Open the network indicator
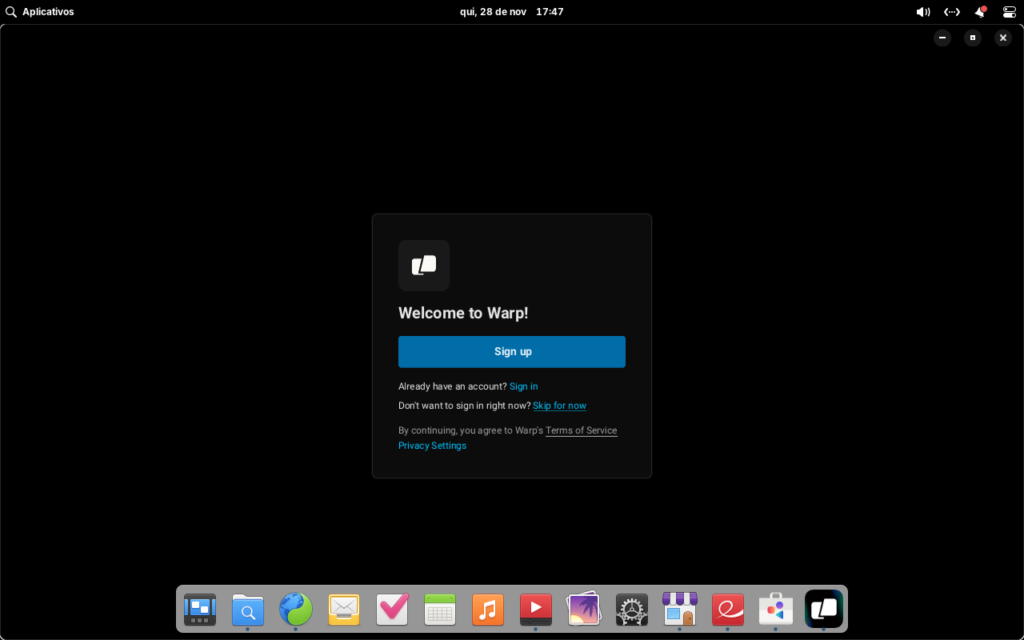The width and height of the screenshot is (1024, 640). click(952, 12)
